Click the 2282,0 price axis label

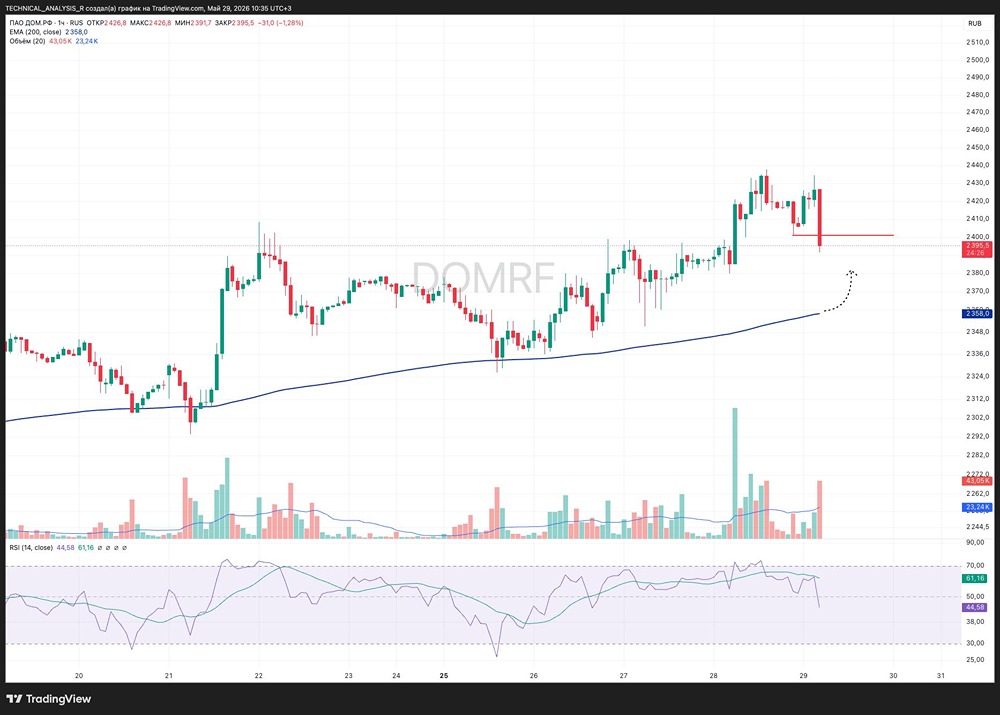pyautogui.click(x=978, y=455)
